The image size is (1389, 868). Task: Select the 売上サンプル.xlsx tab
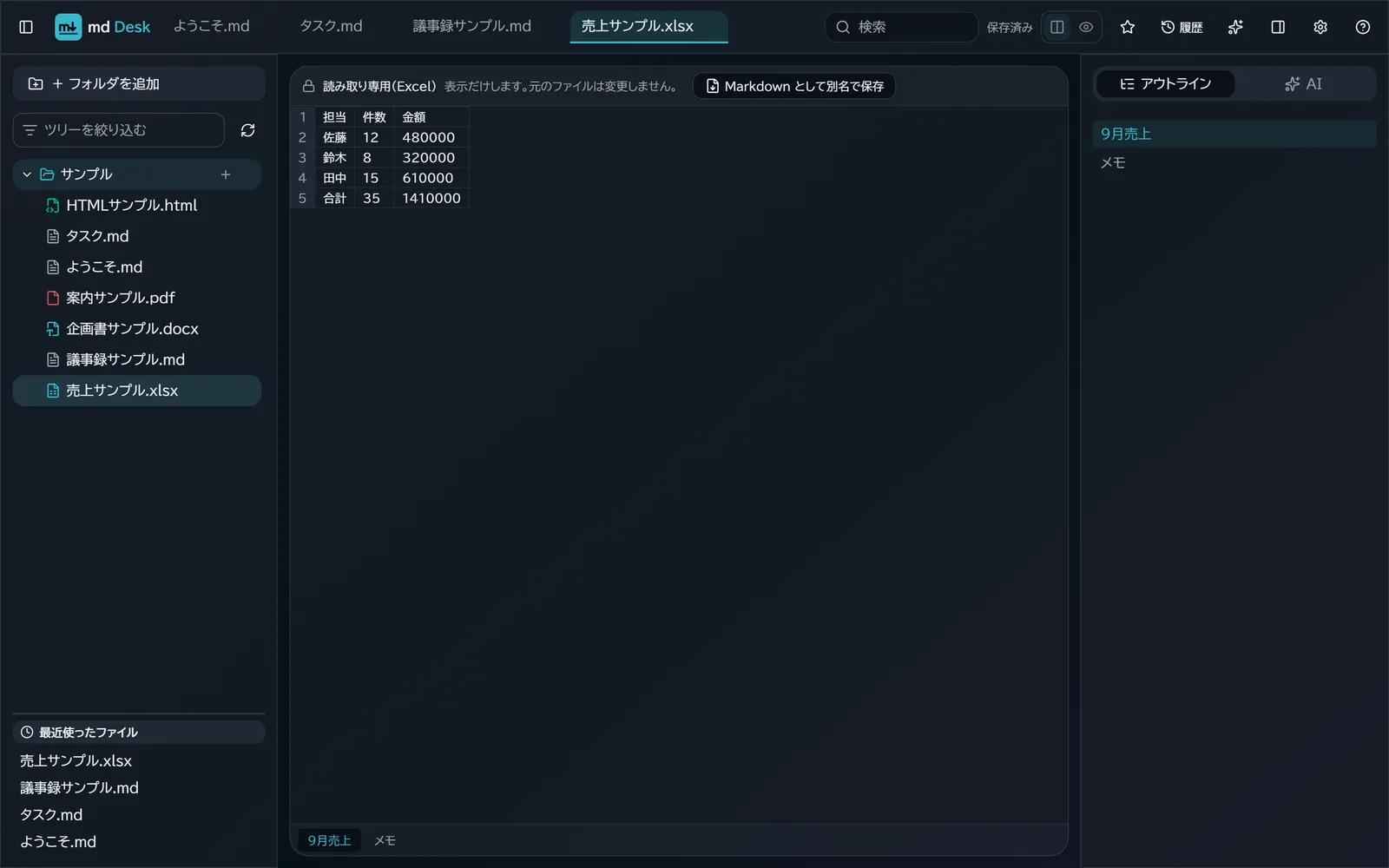[x=648, y=26]
